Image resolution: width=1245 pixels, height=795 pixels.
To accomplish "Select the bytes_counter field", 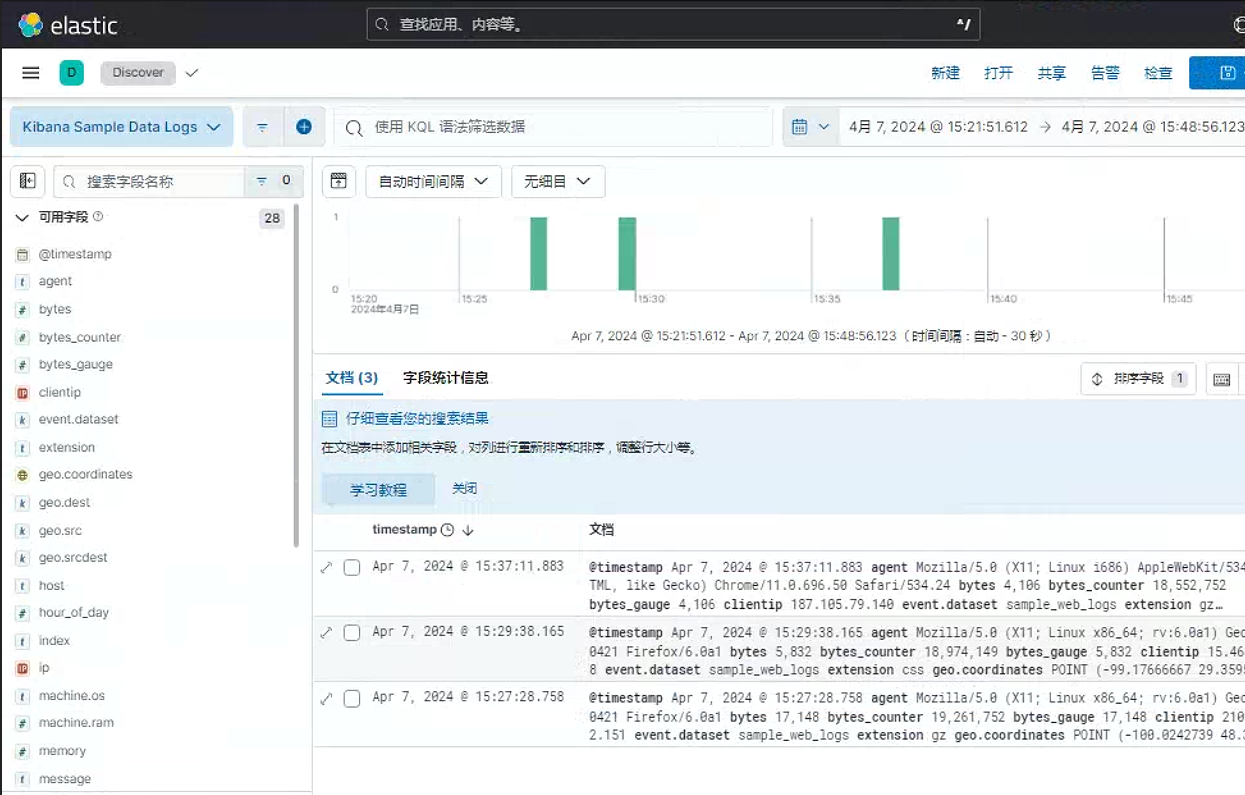I will pyautogui.click(x=80, y=337).
